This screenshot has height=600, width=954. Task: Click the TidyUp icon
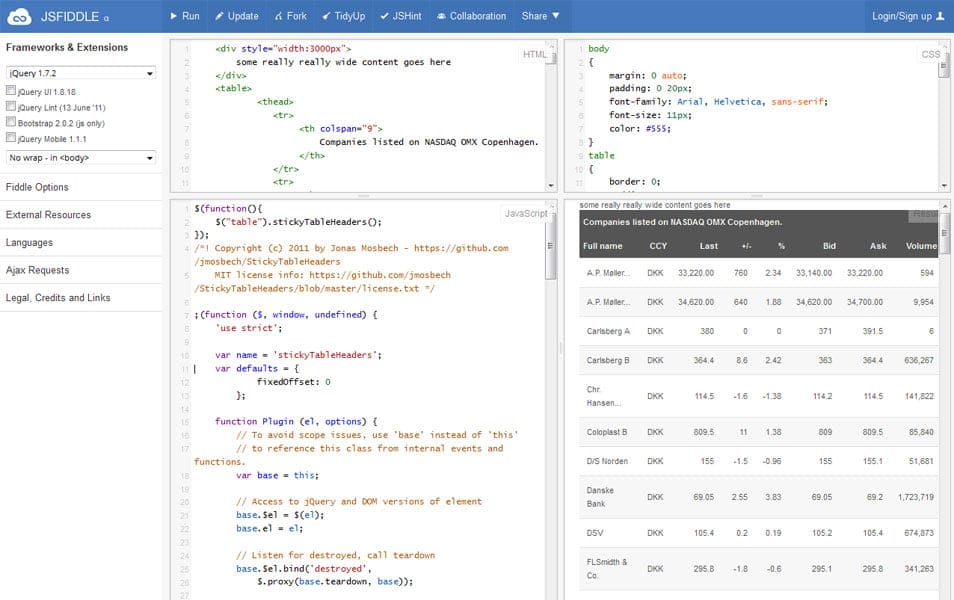click(x=325, y=15)
